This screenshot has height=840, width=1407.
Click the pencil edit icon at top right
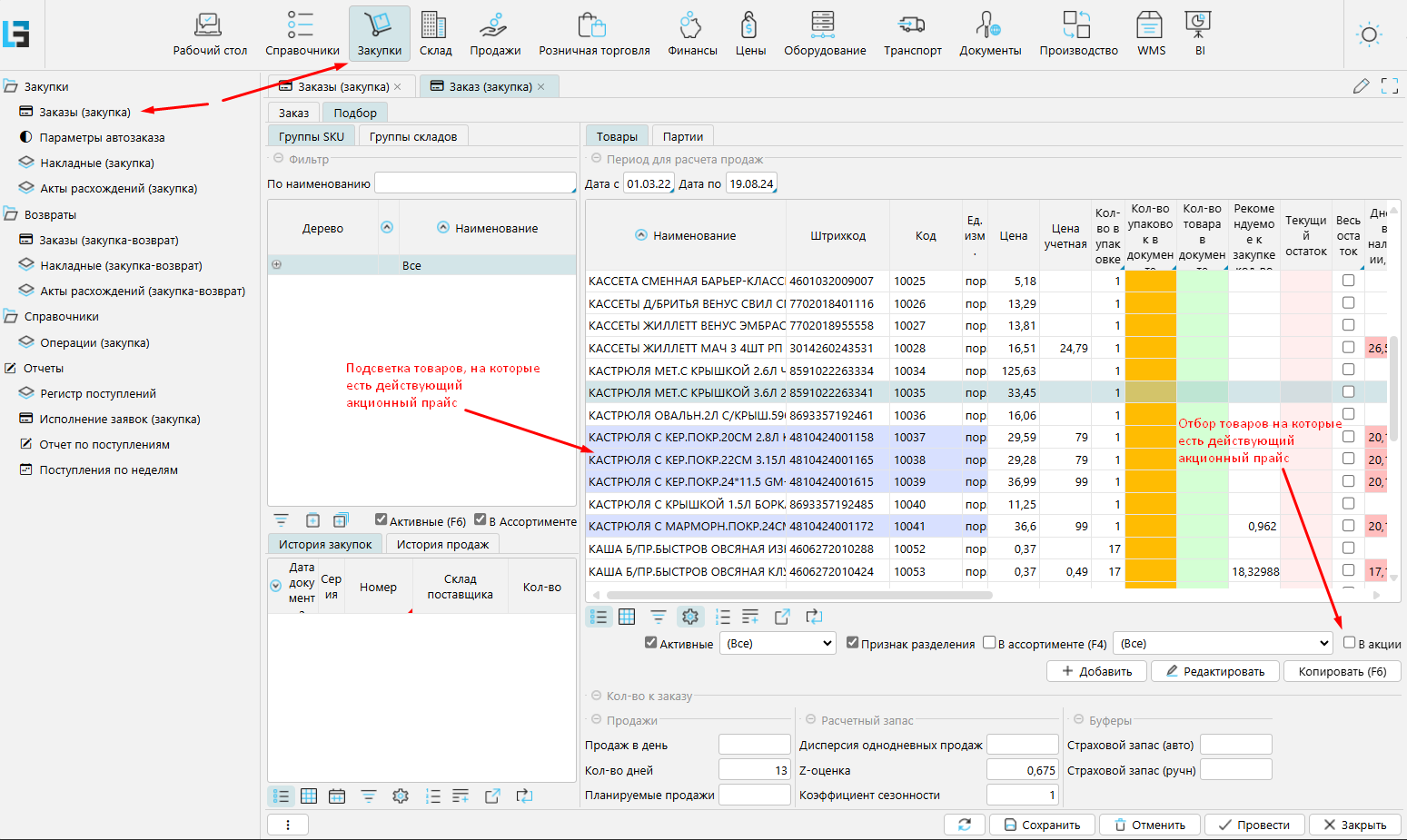pyautogui.click(x=1361, y=86)
